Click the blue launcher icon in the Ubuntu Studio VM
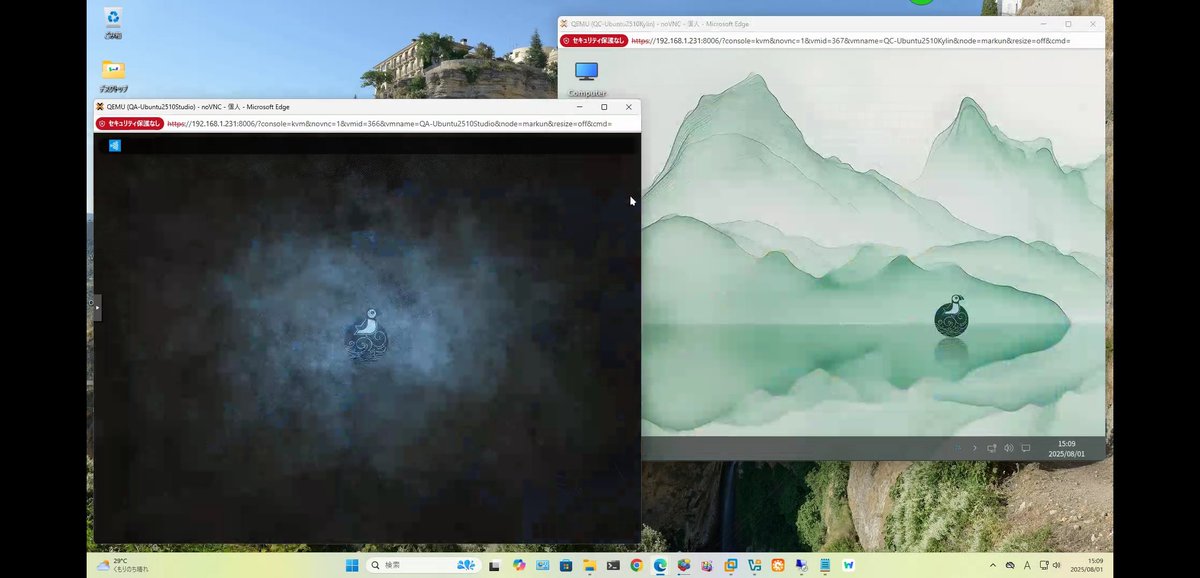 point(115,145)
